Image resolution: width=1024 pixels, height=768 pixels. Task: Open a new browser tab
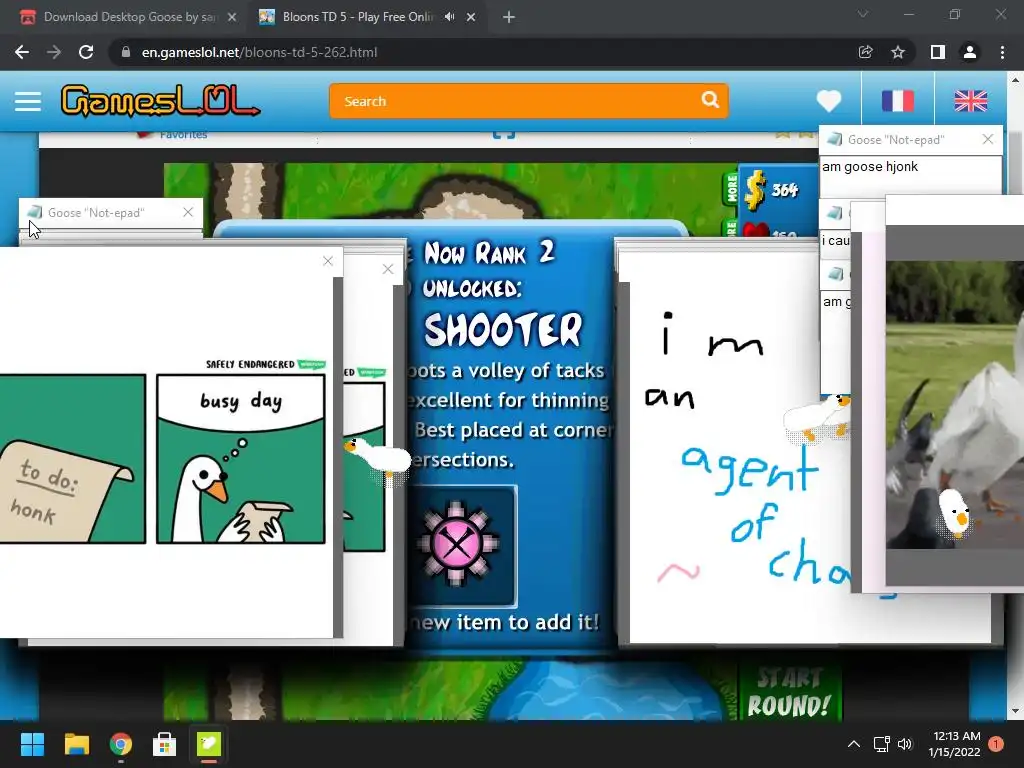(509, 18)
